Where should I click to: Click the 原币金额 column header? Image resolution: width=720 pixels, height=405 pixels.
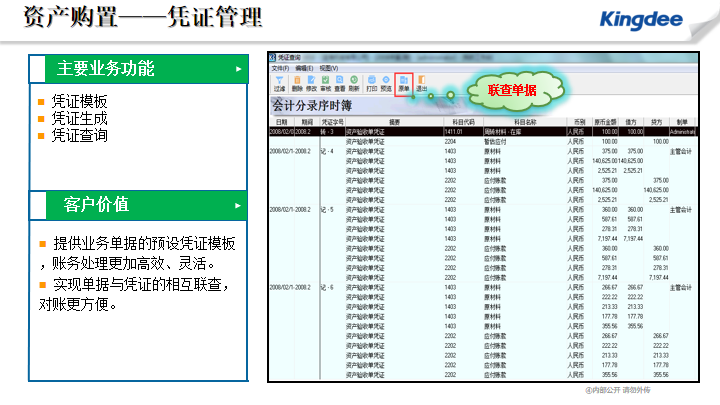[x=605, y=122]
